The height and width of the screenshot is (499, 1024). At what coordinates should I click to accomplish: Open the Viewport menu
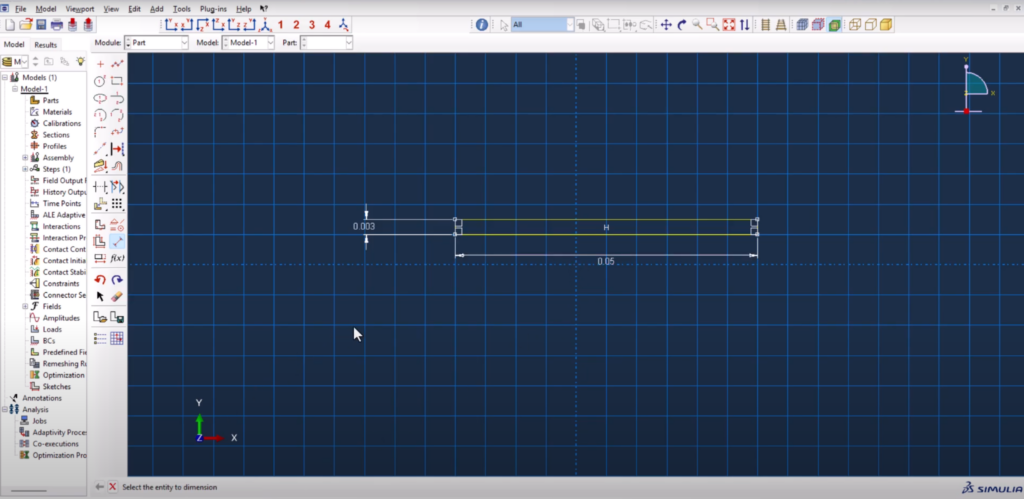pyautogui.click(x=80, y=9)
